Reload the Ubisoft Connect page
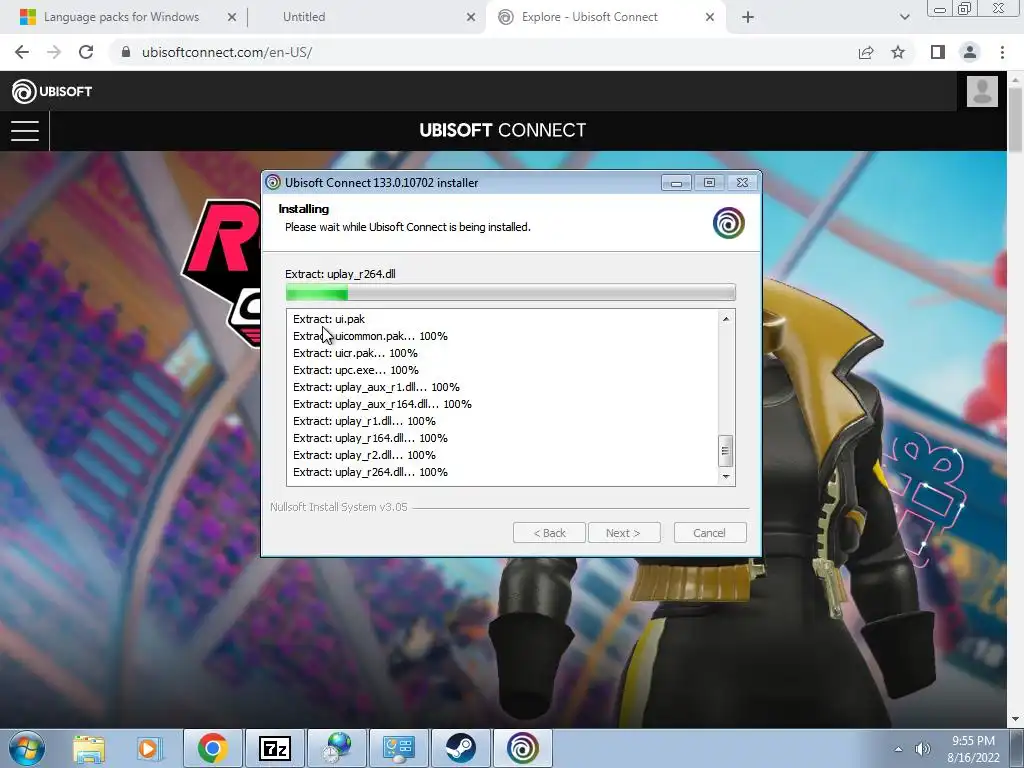This screenshot has height=768, width=1024. coord(86,52)
